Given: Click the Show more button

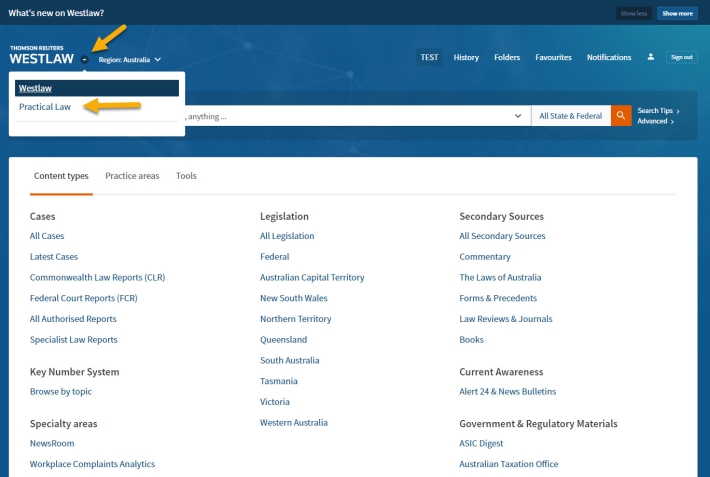Looking at the screenshot, I should 677,13.
